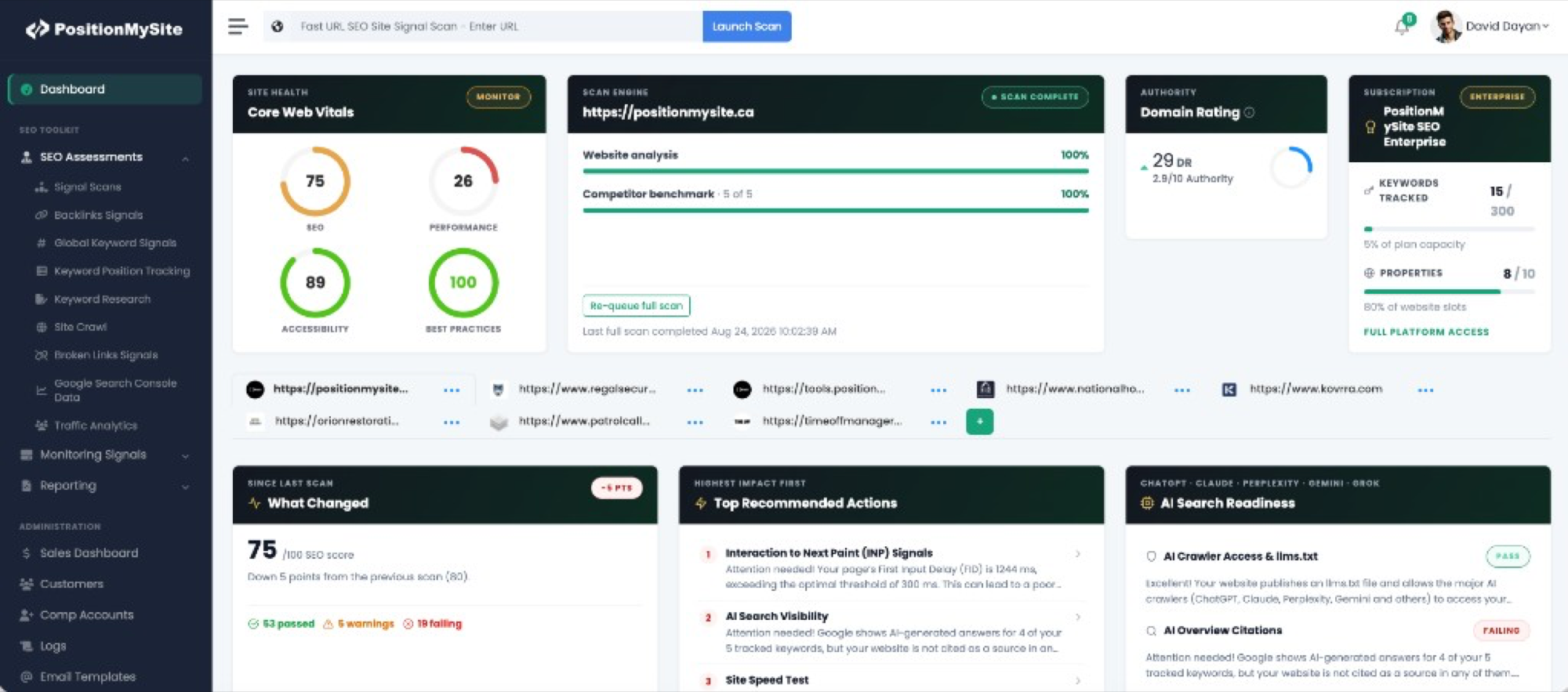The width and height of the screenshot is (1568, 692).
Task: Focus the Fast URL SEO scan input
Action: (x=498, y=27)
